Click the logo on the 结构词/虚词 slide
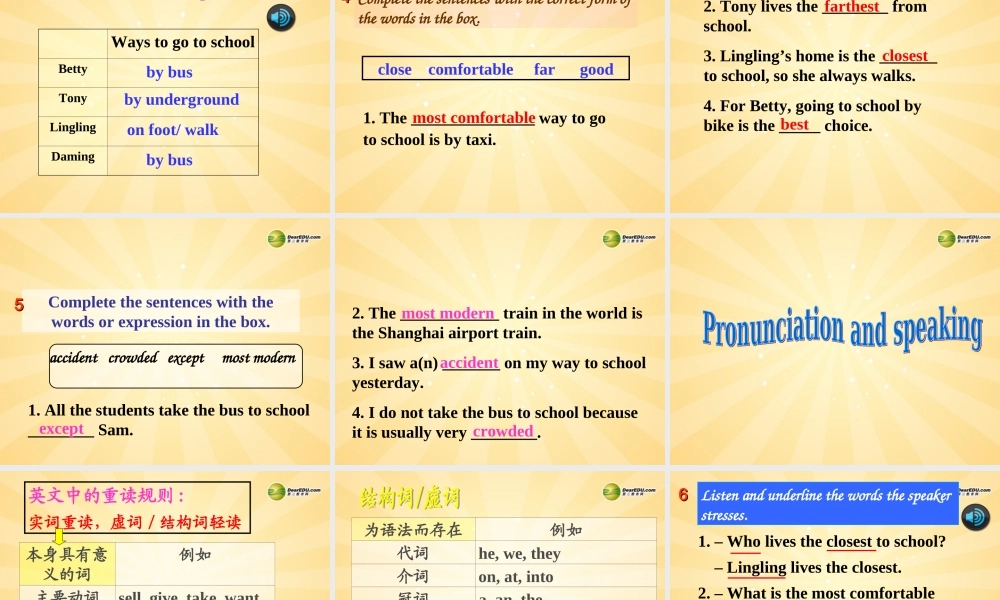1000x600 pixels. coord(629,491)
